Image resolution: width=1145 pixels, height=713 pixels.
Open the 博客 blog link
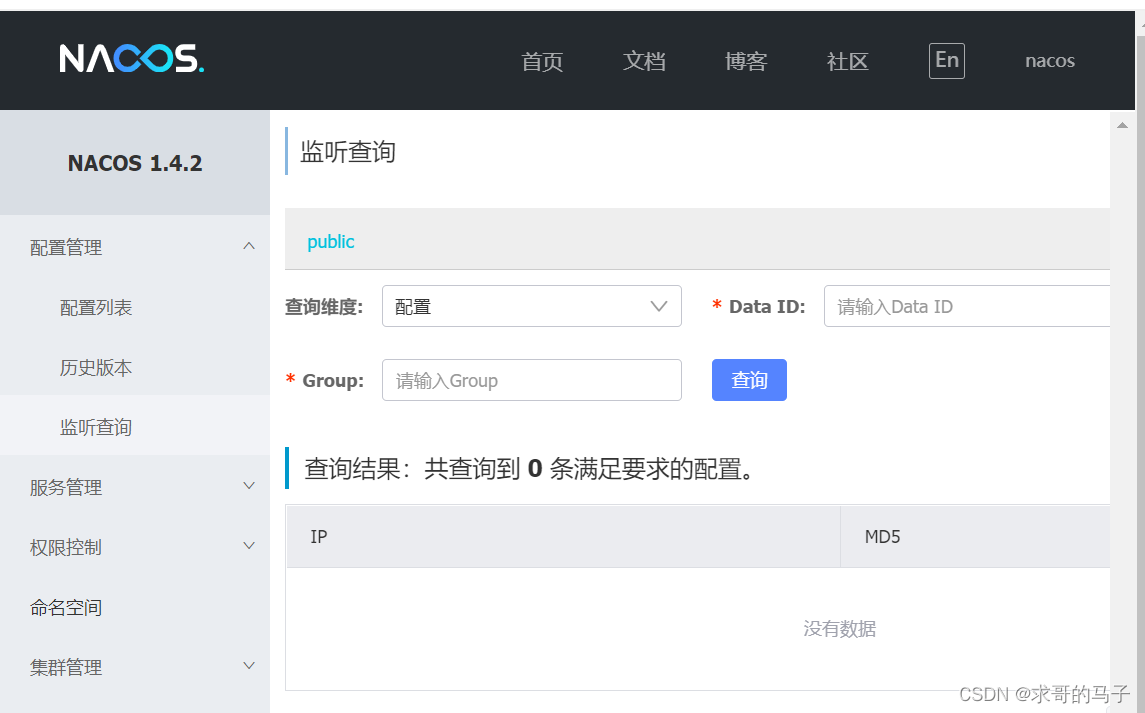click(746, 61)
